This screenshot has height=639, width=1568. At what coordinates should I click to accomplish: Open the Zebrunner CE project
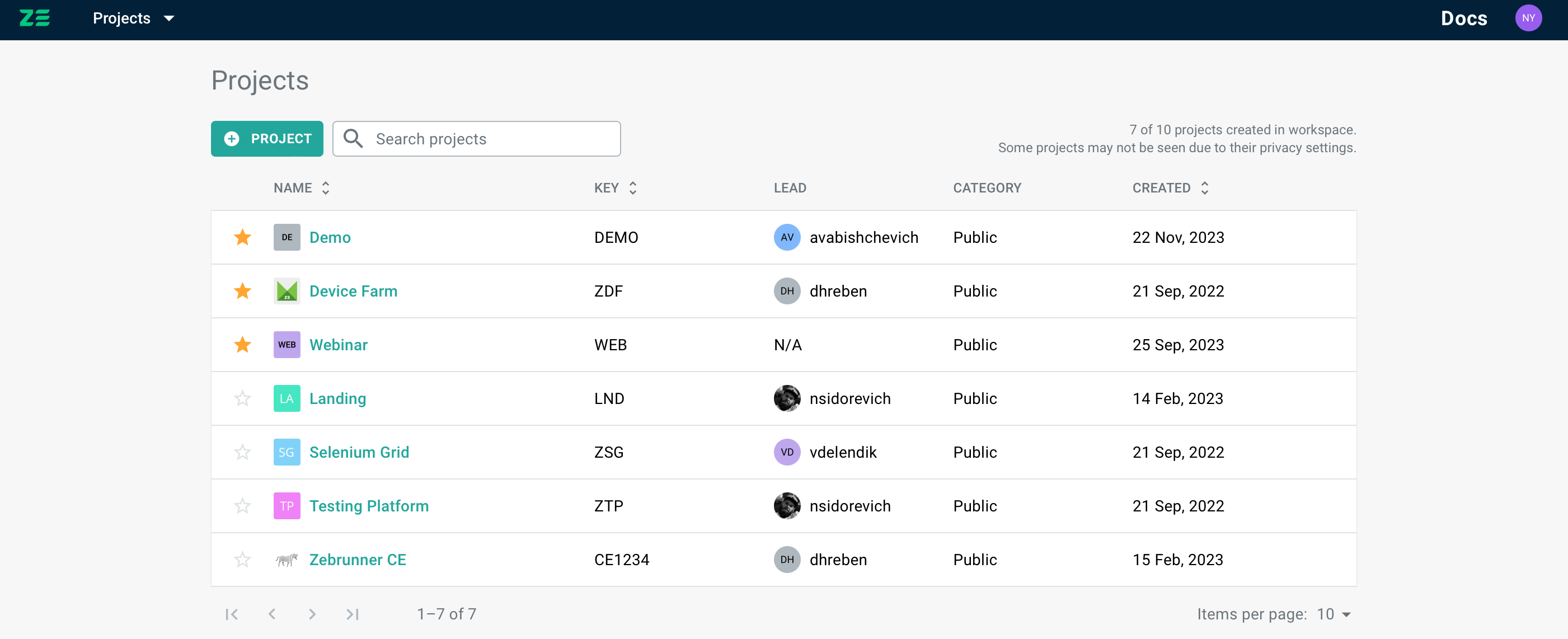(357, 560)
